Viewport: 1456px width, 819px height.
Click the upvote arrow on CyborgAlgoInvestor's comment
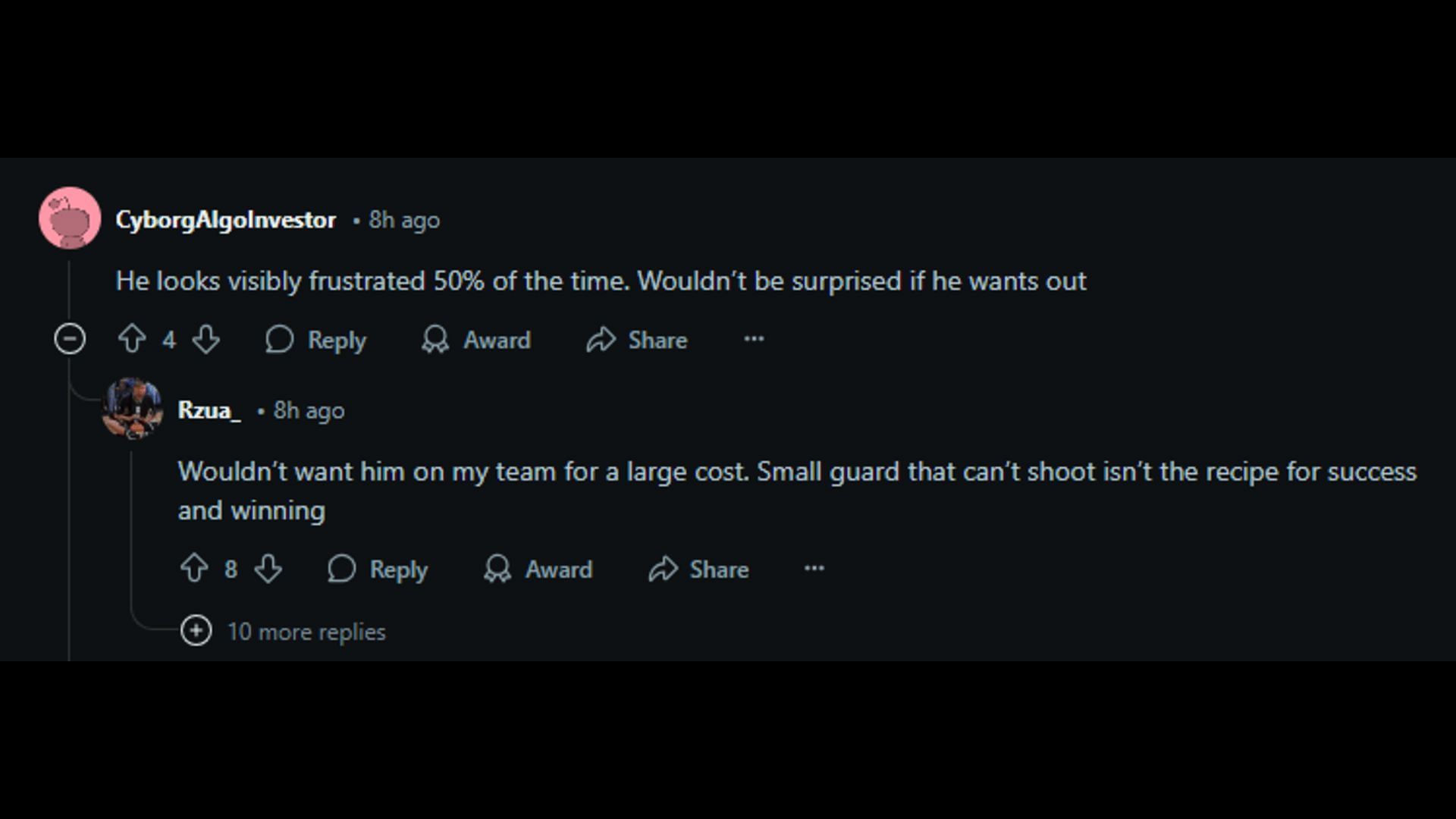132,339
